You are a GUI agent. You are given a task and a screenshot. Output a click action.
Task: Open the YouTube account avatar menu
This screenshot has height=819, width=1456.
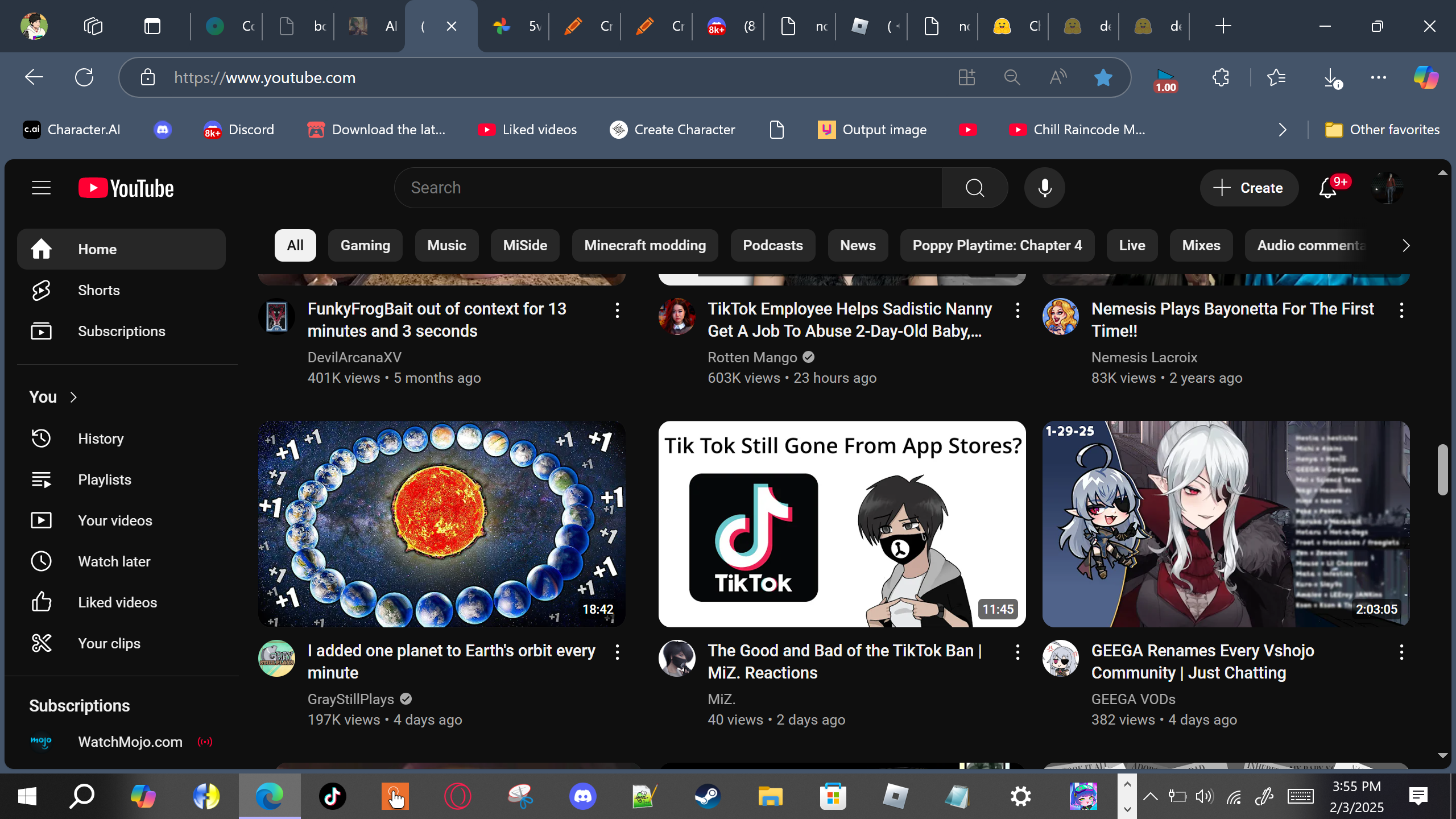[1387, 188]
